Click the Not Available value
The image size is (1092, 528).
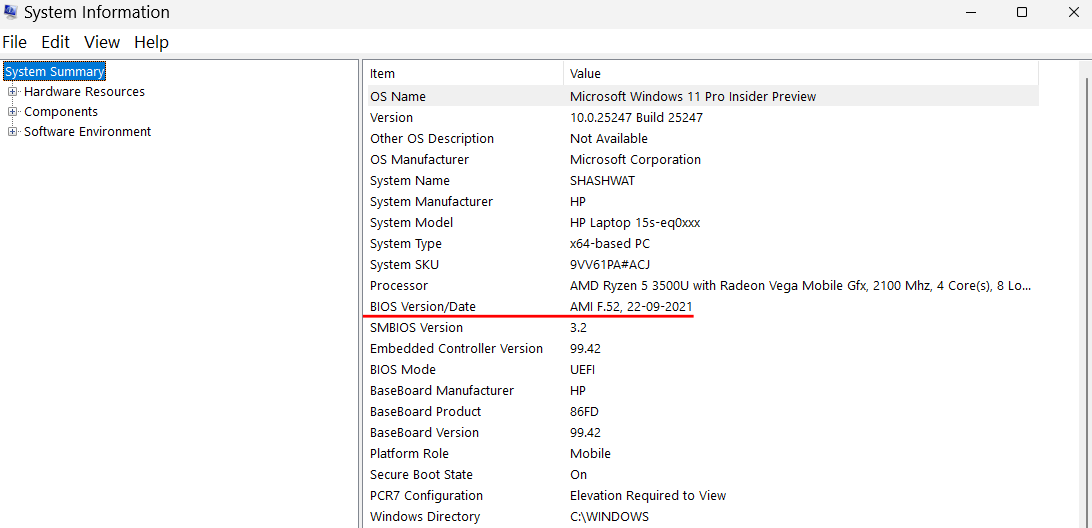609,139
